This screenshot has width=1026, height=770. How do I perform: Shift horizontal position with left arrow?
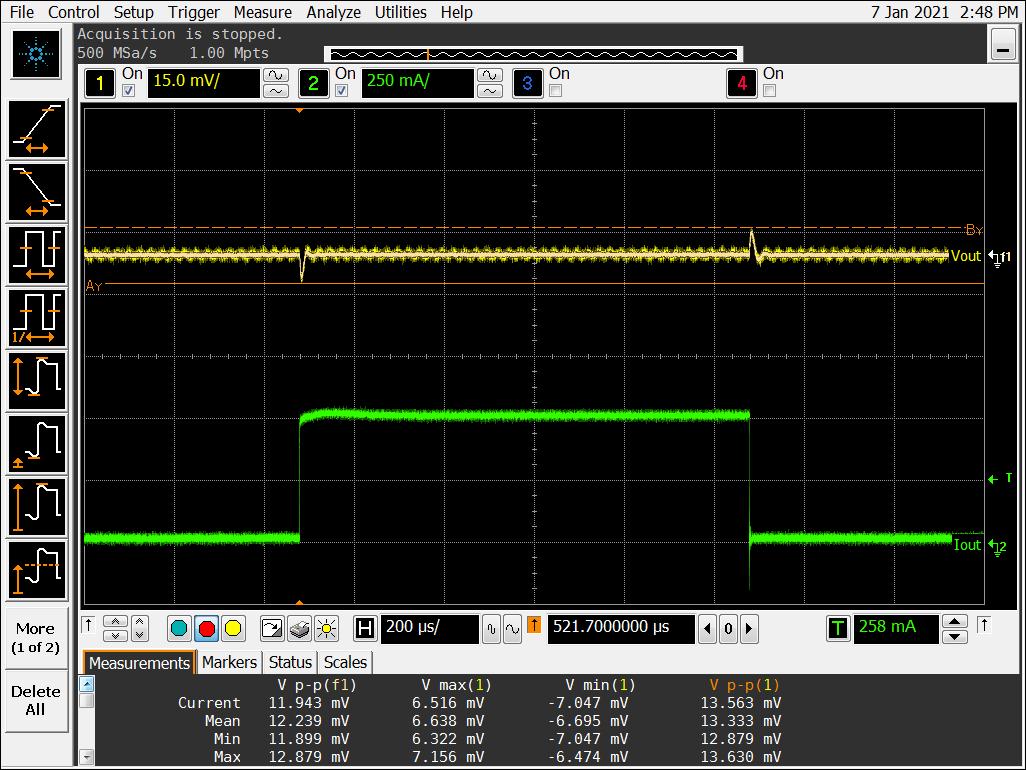click(707, 629)
